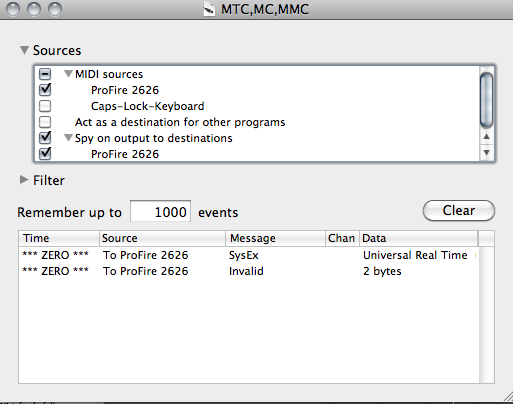The image size is (513, 404).
Task: Toggle the MIDI sources mixed-state checkbox
Action: (x=45, y=74)
